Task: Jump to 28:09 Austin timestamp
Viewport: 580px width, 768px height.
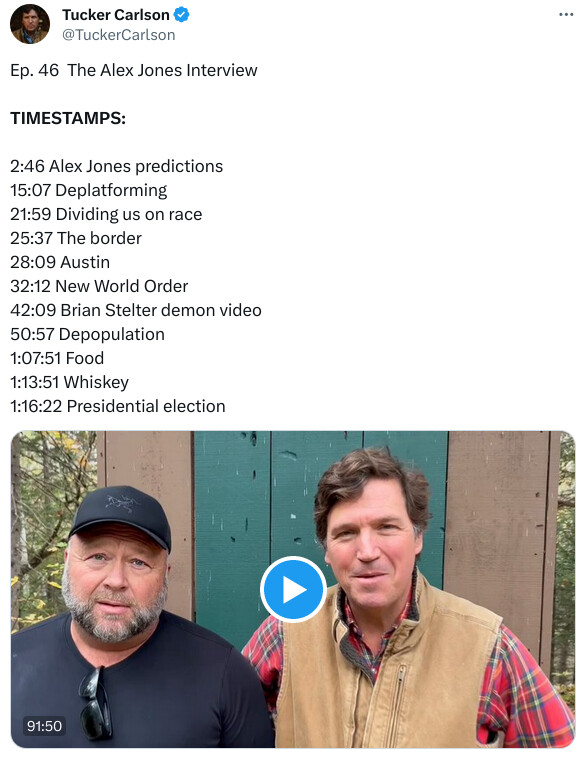Action: click(x=60, y=263)
